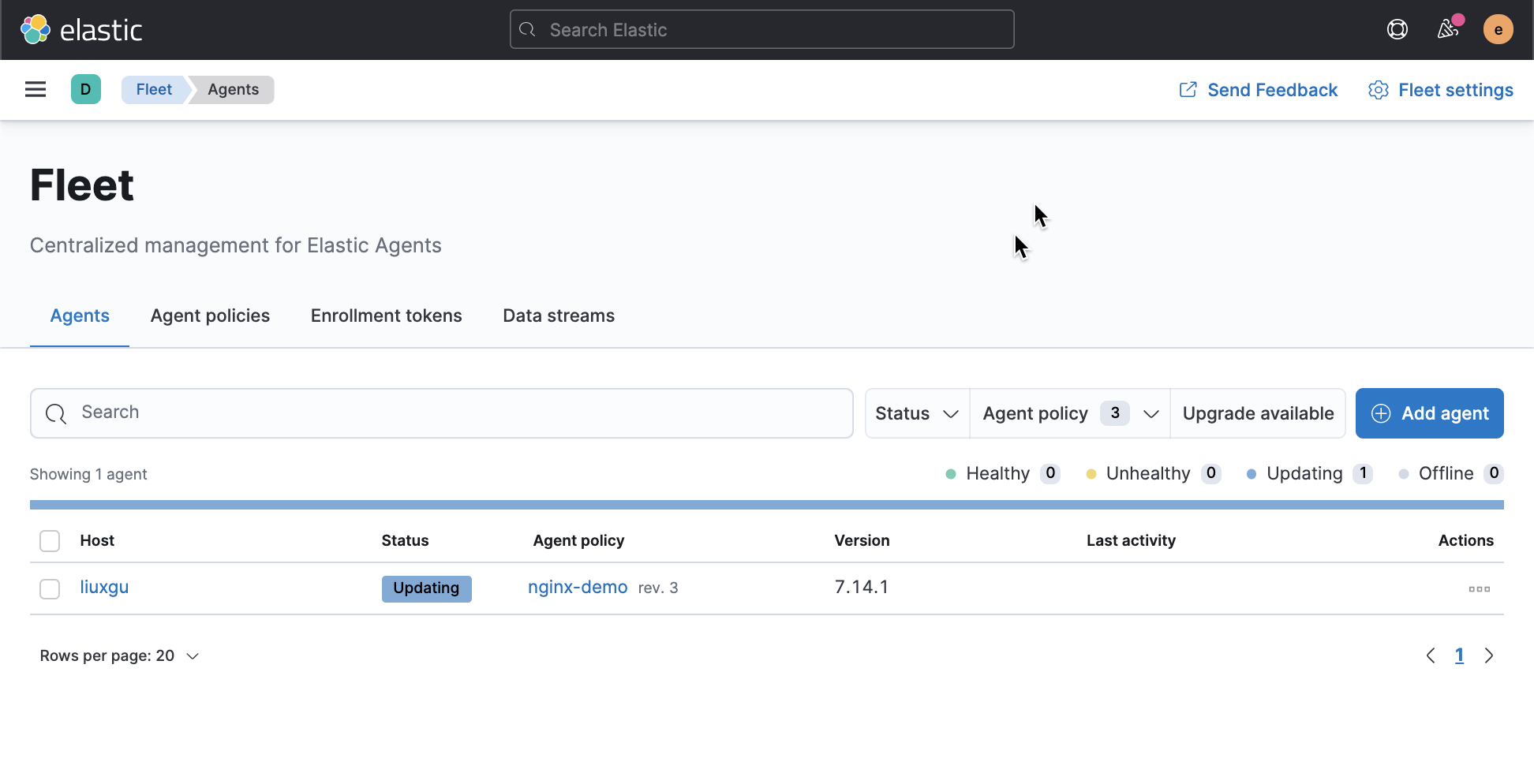Check the liuxgu agent checkbox
This screenshot has height=784, width=1534.
tap(50, 589)
